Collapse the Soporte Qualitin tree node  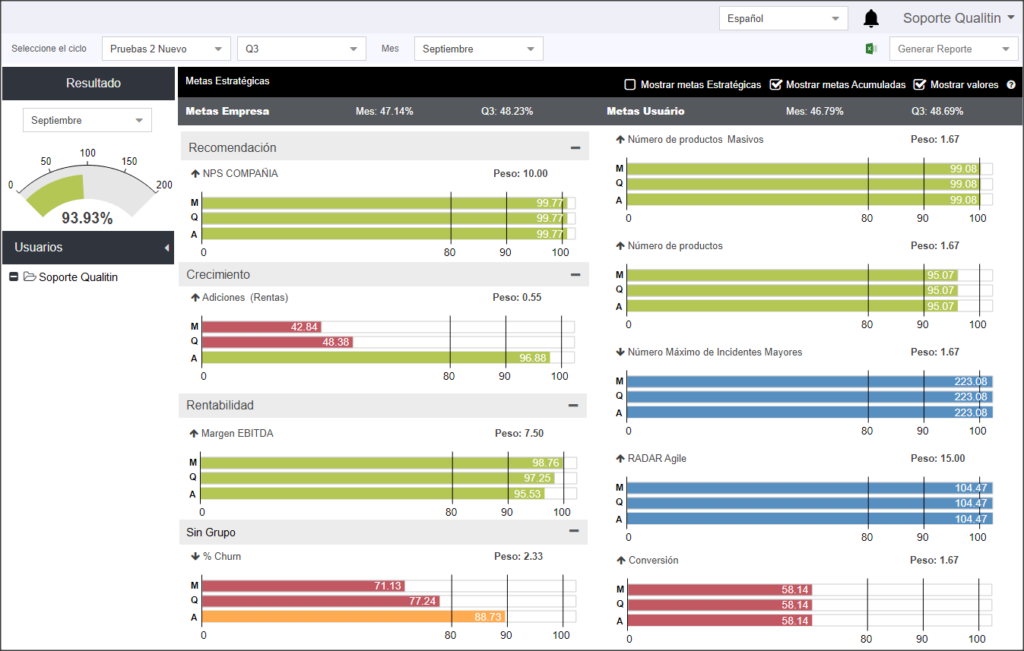(14, 277)
